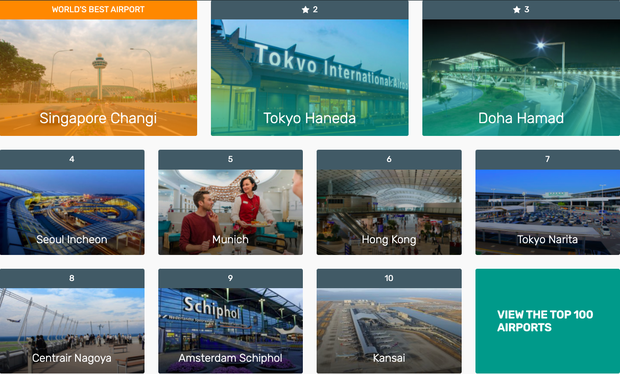Click the star icon on rank 2 header
The width and height of the screenshot is (620, 374).
click(305, 9)
